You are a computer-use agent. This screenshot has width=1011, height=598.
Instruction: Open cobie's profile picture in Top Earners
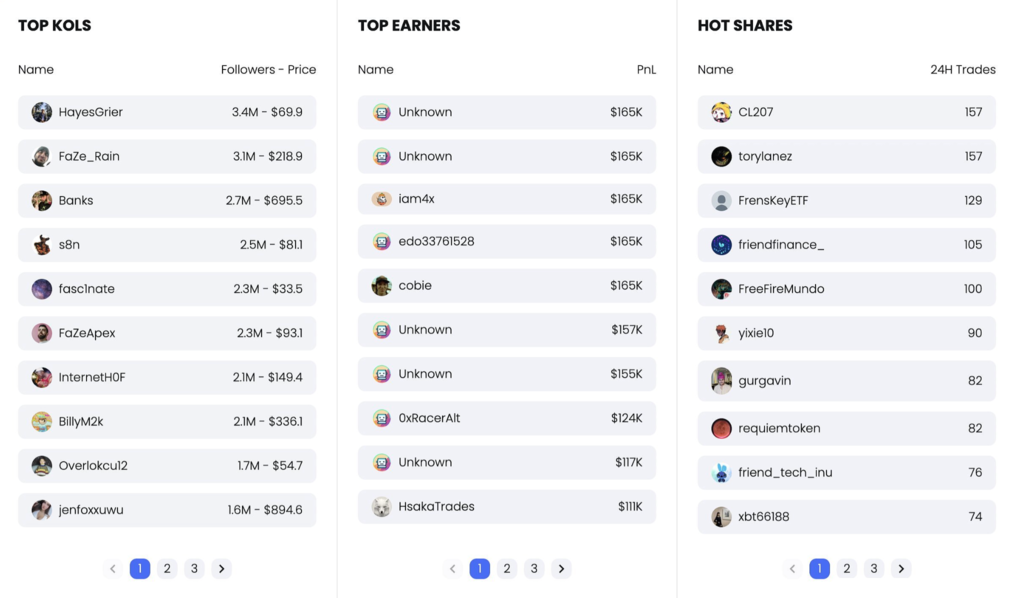tap(382, 286)
